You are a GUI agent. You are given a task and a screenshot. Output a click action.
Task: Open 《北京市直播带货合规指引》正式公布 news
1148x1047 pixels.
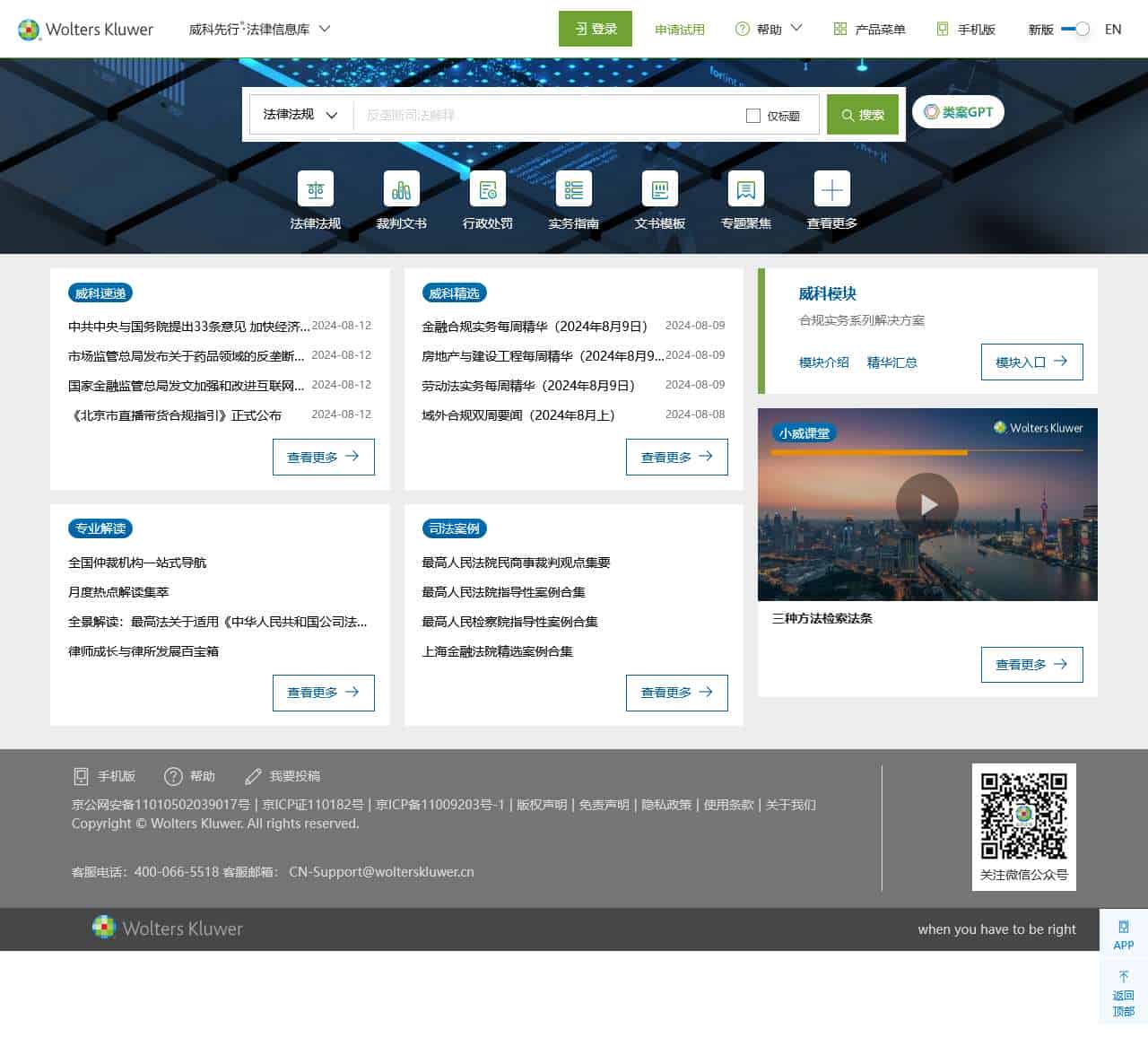(175, 415)
